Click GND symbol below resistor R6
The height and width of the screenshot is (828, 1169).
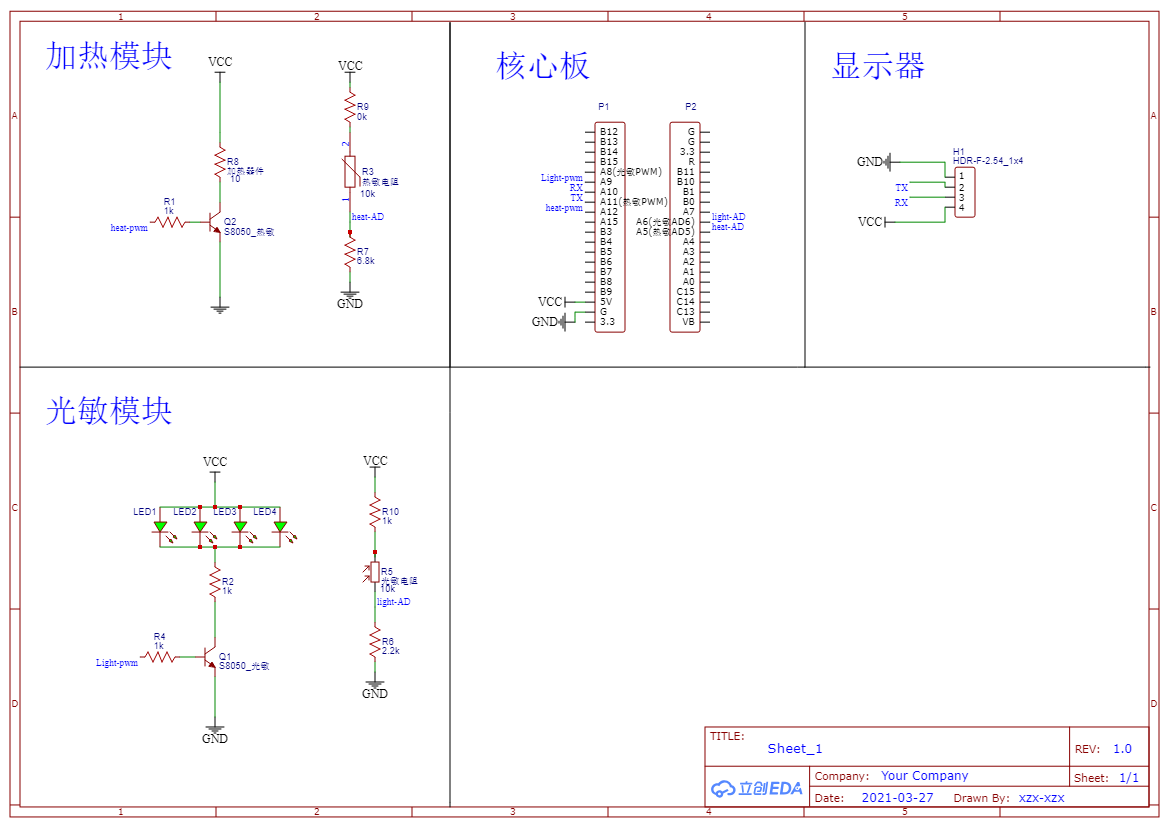(x=375, y=689)
